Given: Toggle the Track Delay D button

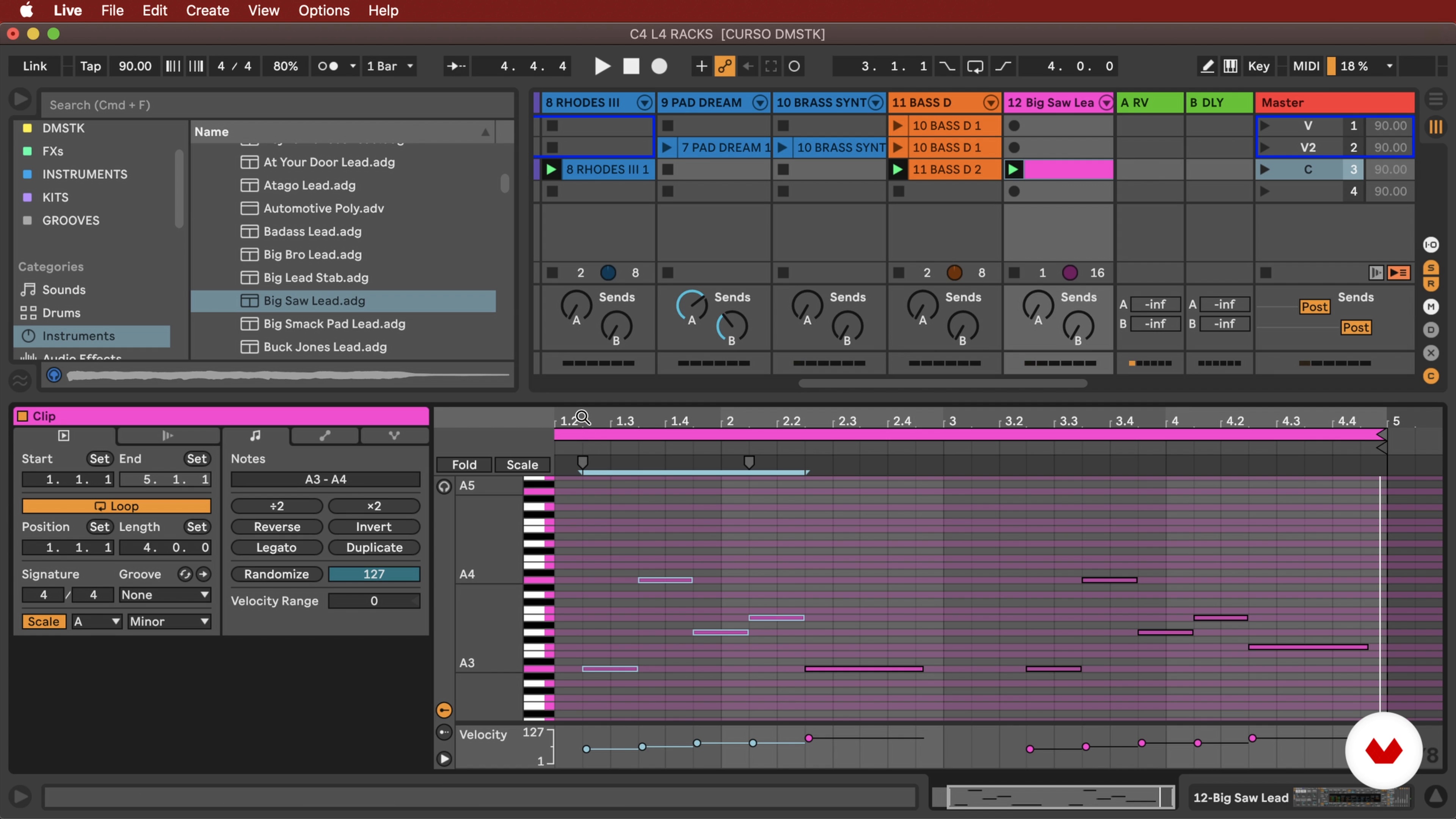Looking at the screenshot, I should (1431, 329).
